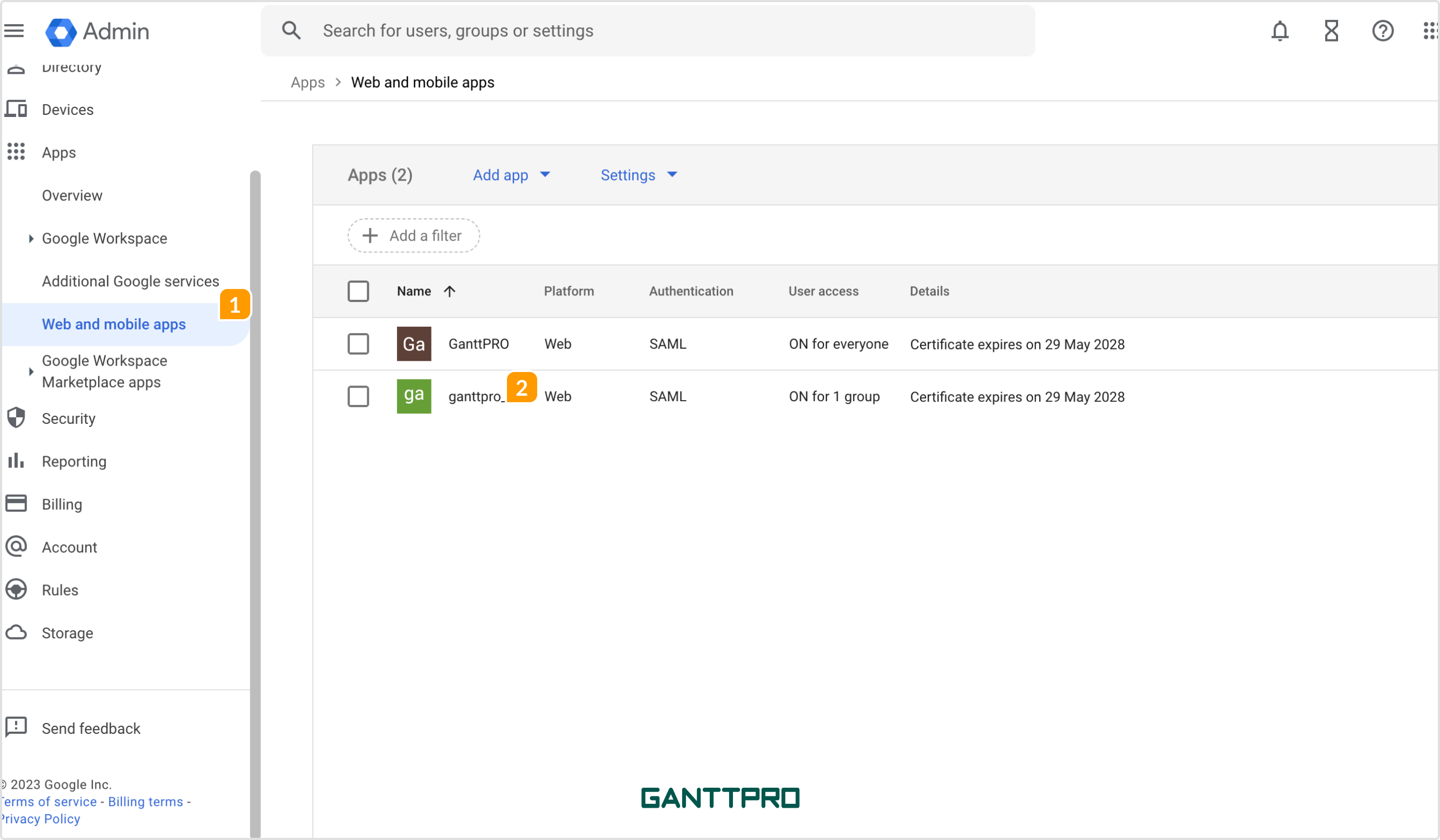Open the notifications bell
This screenshot has height=840, width=1440.
1280,31
